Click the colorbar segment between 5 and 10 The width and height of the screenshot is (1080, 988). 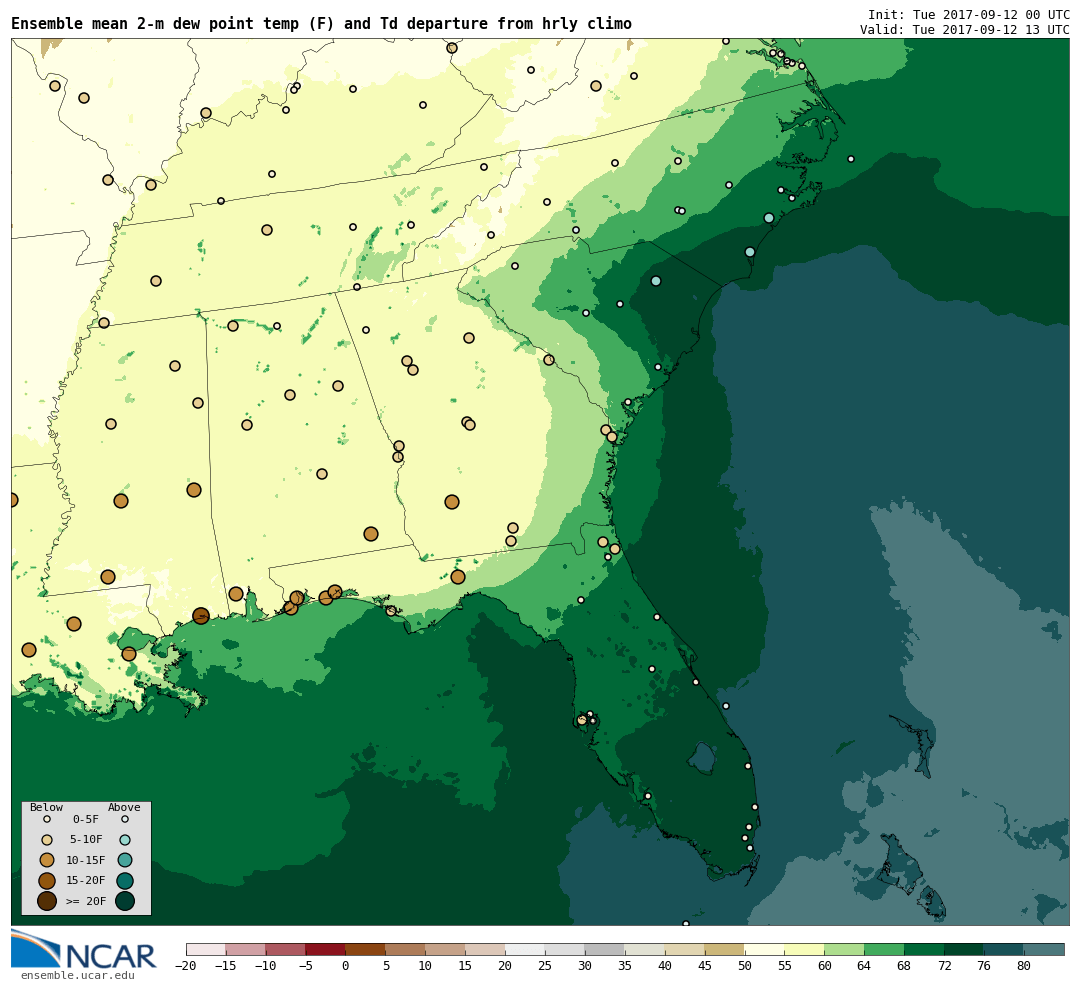tap(406, 950)
